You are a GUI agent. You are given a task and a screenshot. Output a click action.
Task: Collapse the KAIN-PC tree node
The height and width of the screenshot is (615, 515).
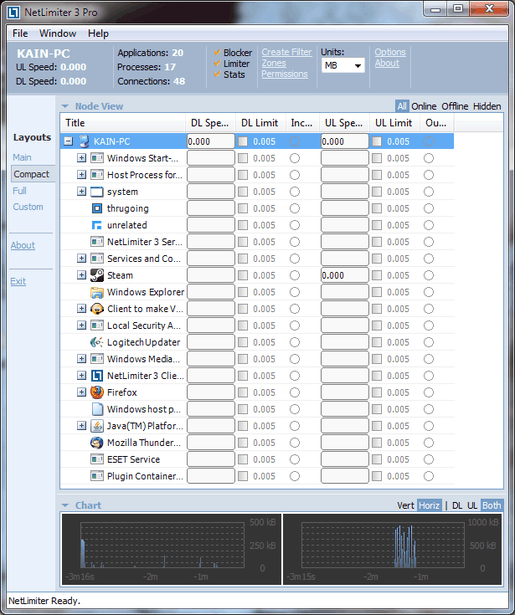[68, 141]
